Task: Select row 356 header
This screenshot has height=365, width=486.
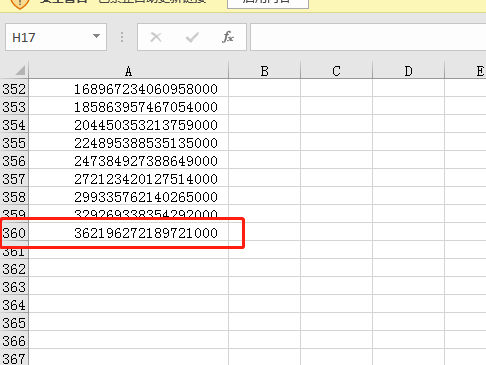Action: coord(14,161)
